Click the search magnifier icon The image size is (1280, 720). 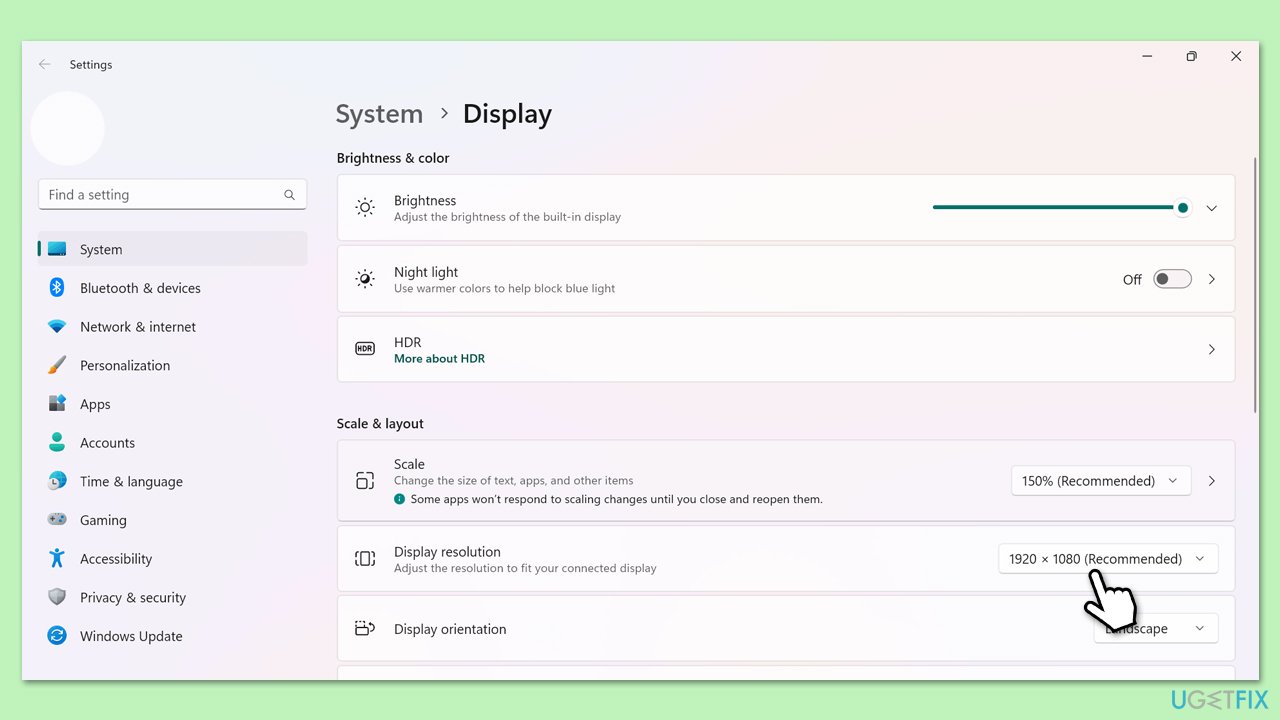point(289,195)
